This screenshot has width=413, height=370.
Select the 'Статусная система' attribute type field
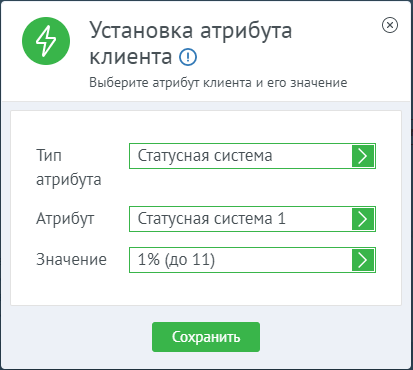pos(252,156)
